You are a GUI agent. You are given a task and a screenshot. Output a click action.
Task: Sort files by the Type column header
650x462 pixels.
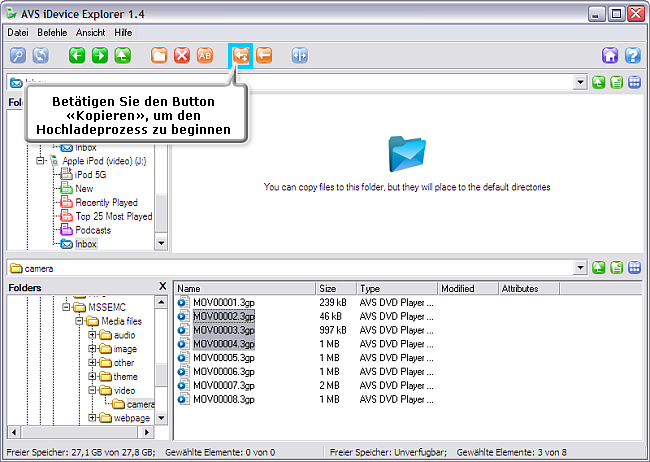(x=397, y=288)
